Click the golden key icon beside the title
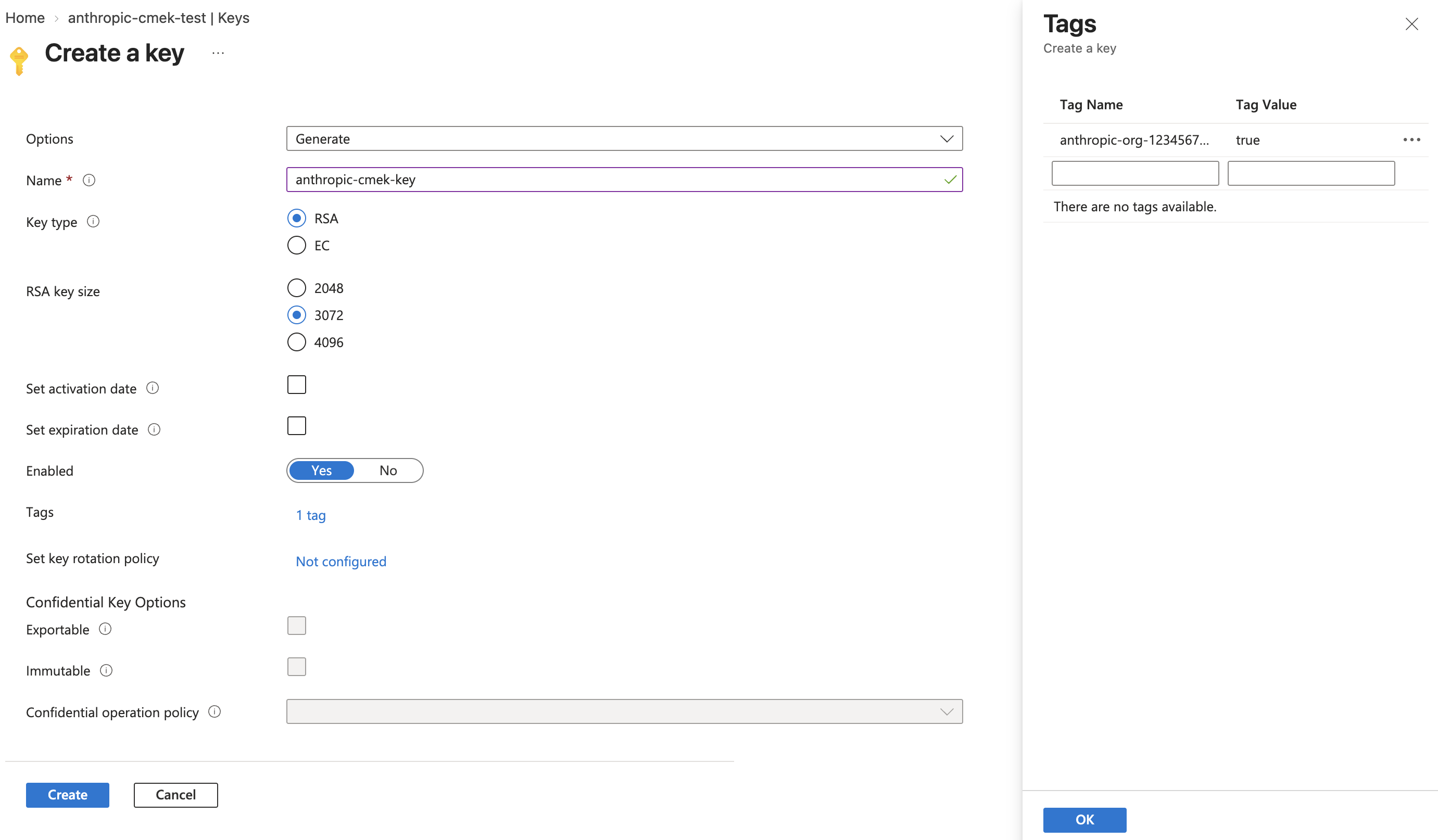Screen dimensions: 1438x840 pyautogui.click(x=19, y=61)
